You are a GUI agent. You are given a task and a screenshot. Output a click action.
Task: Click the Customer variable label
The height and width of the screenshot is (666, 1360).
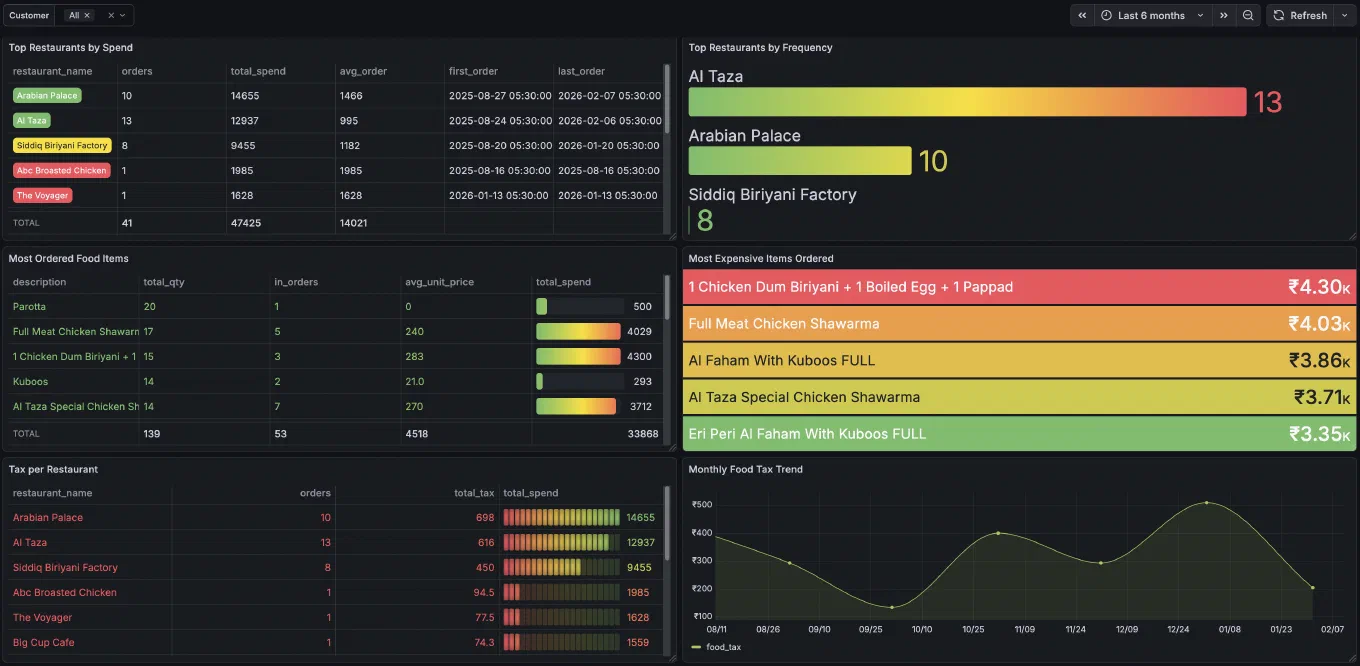click(29, 16)
